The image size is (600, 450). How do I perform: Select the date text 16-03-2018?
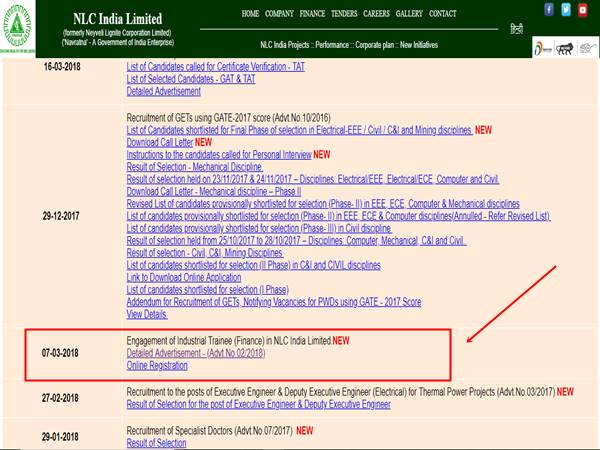tap(62, 67)
